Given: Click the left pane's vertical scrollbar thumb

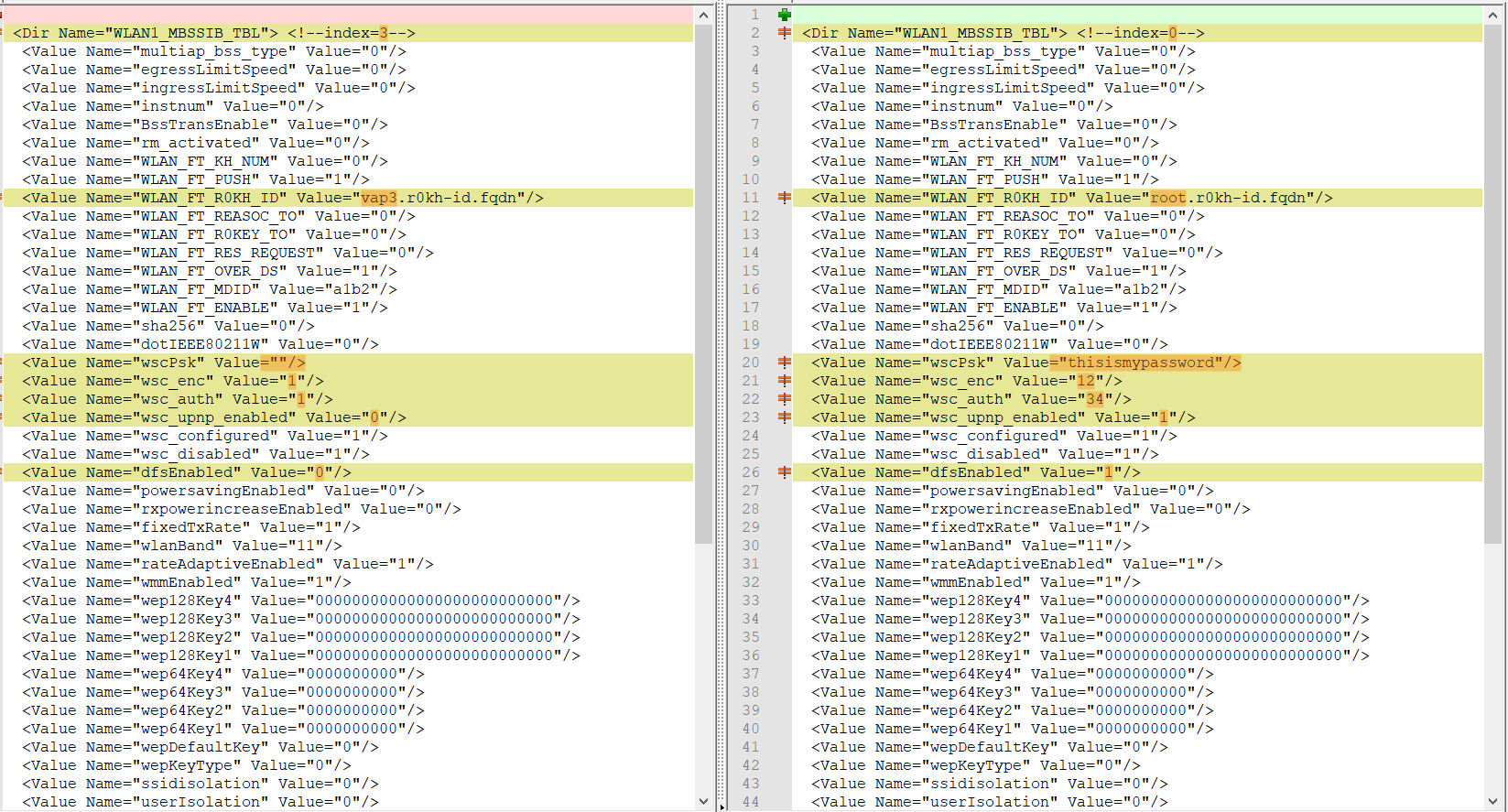Looking at the screenshot, I should coord(703,284).
